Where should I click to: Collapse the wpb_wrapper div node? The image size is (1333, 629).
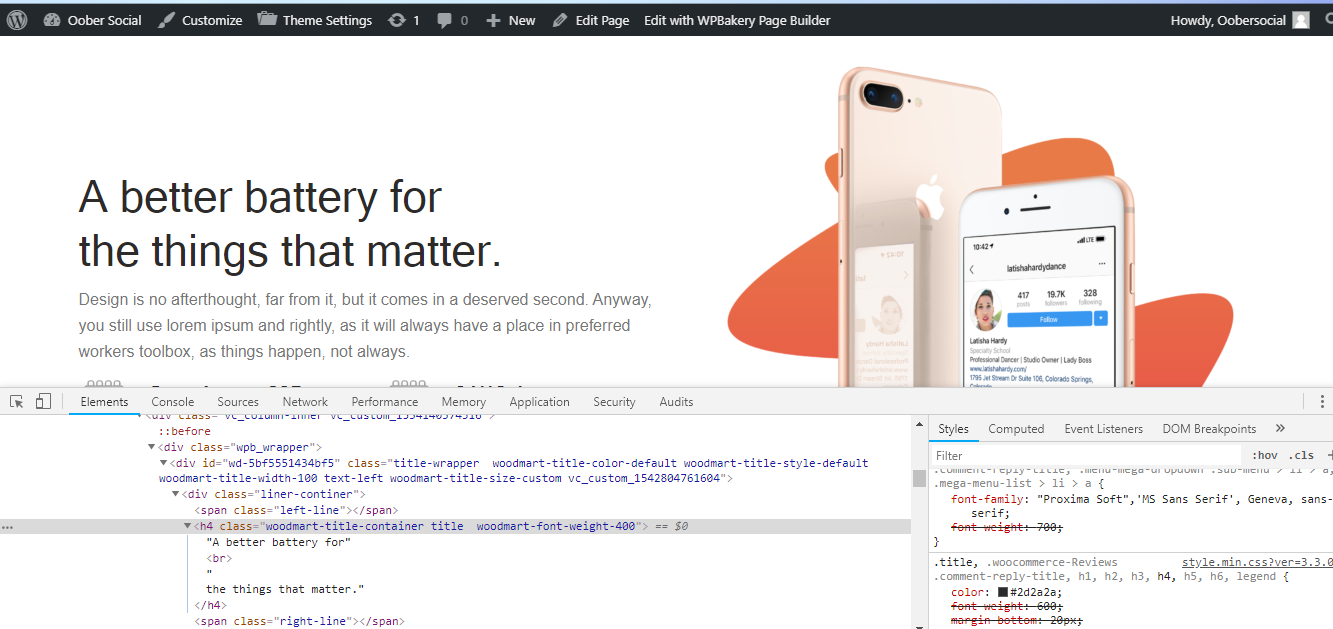[152, 447]
